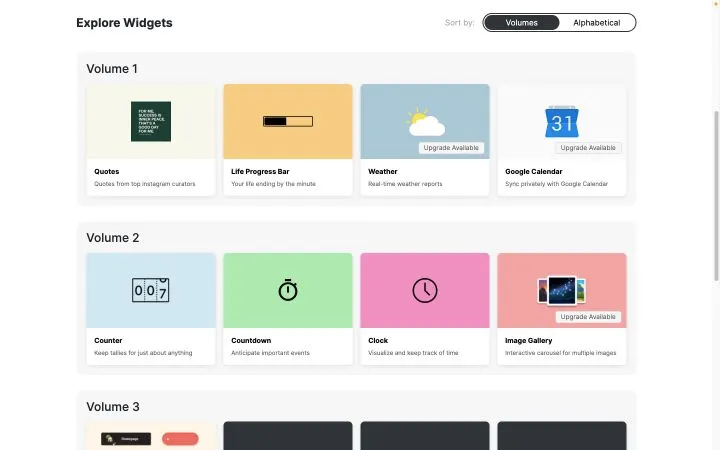This screenshot has width=720, height=450.
Task: Click 'Visualize and keep track of time'
Action: (413, 353)
